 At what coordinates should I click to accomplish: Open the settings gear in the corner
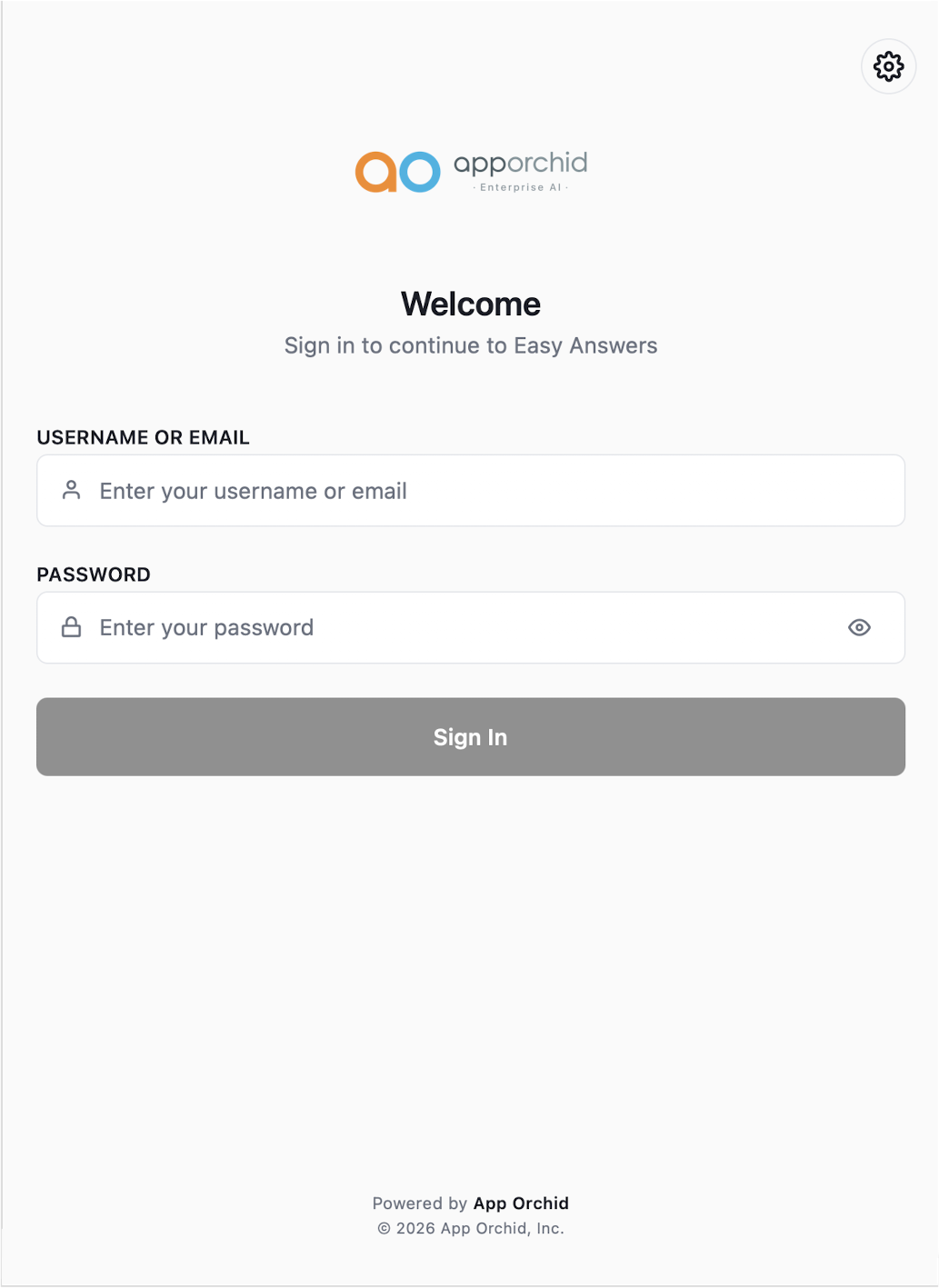(888, 66)
